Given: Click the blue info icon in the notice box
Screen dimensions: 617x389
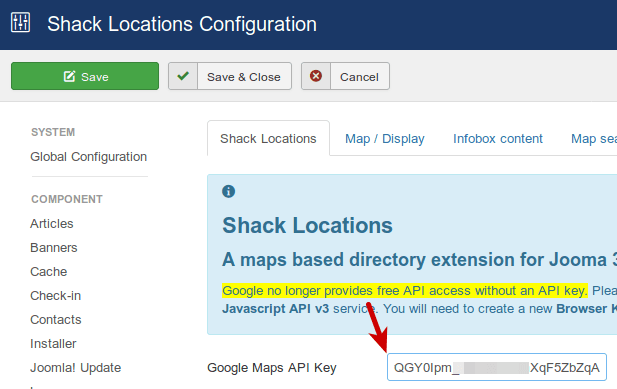Looking at the screenshot, I should point(229,192).
